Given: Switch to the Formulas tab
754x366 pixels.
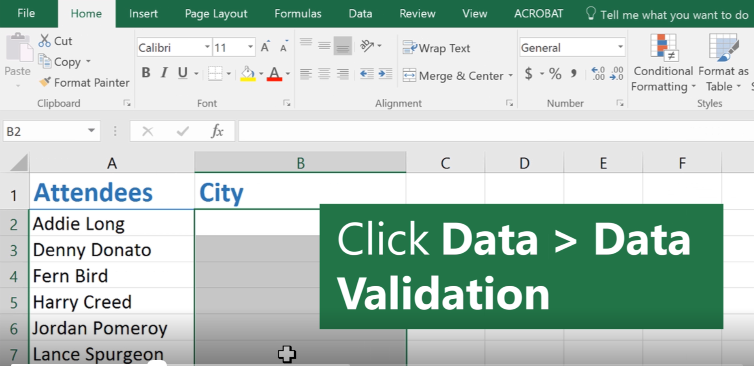Looking at the screenshot, I should [x=298, y=13].
